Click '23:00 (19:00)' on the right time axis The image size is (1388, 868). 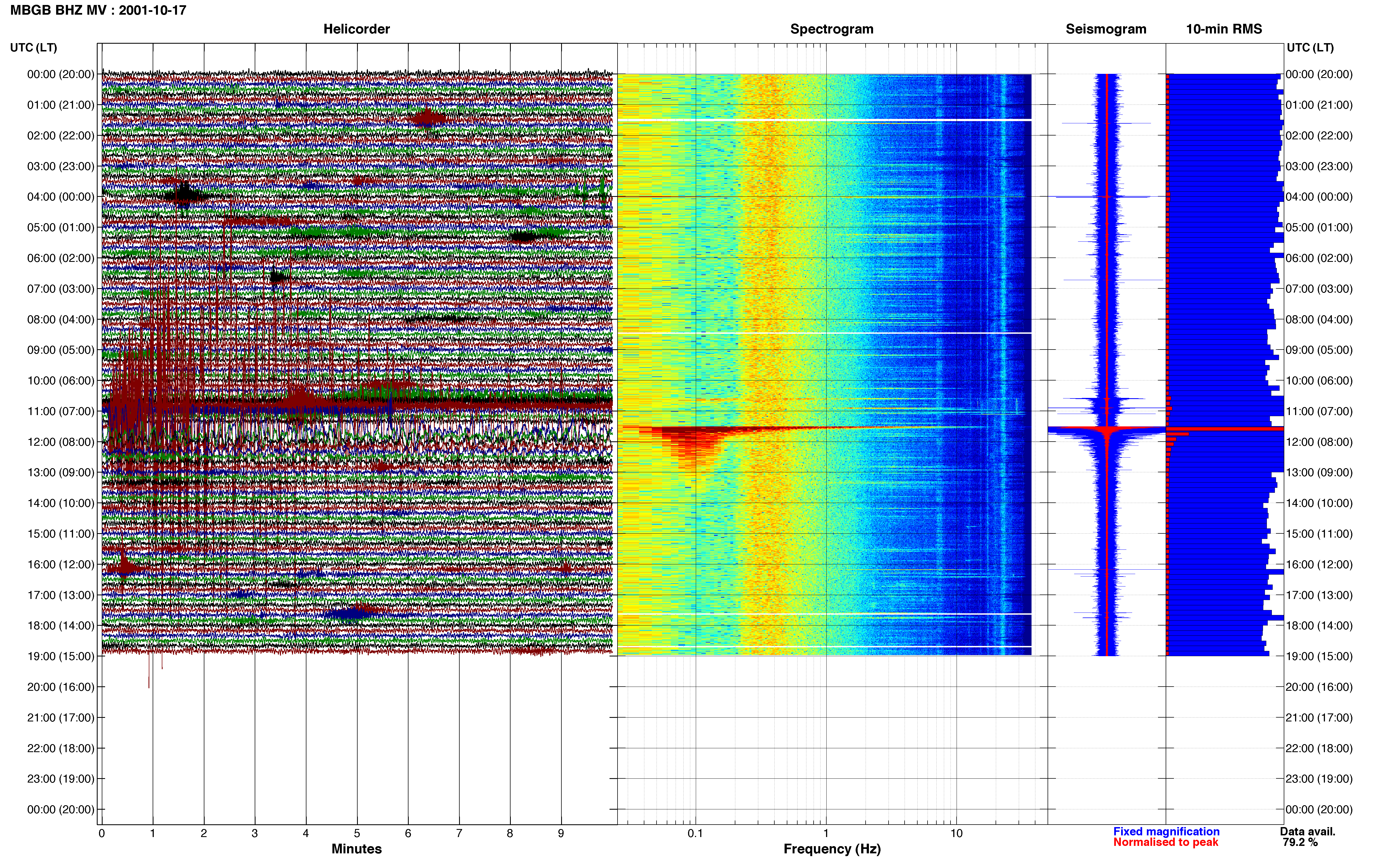point(1319,779)
